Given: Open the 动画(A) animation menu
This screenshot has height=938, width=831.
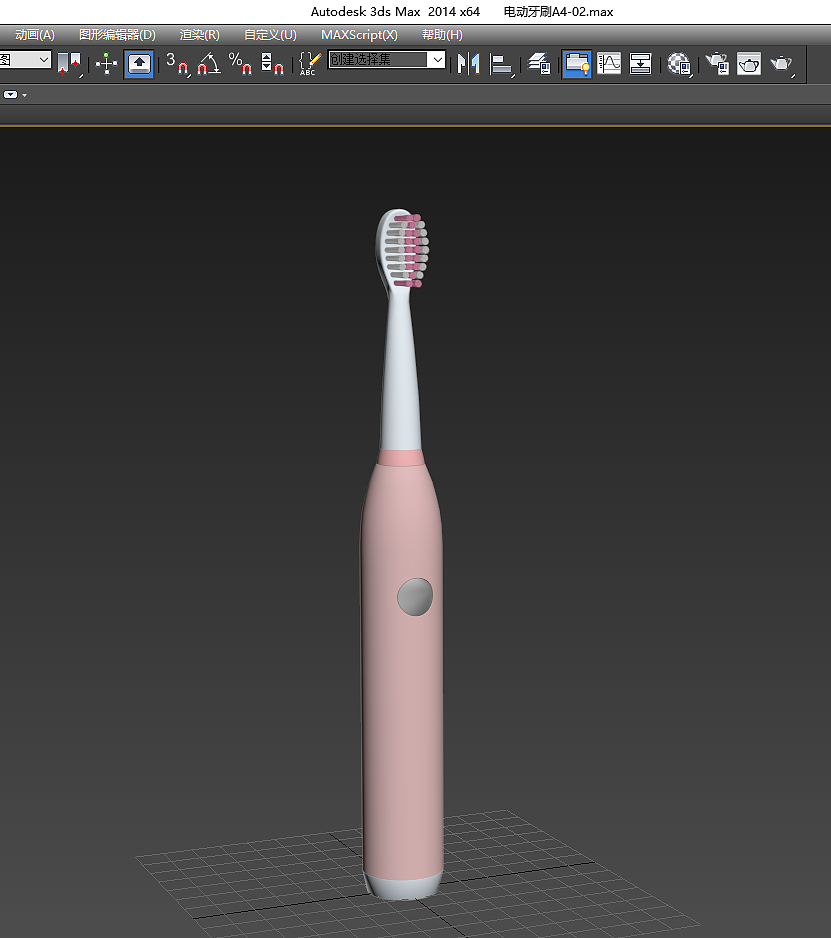Looking at the screenshot, I should pos(35,35).
